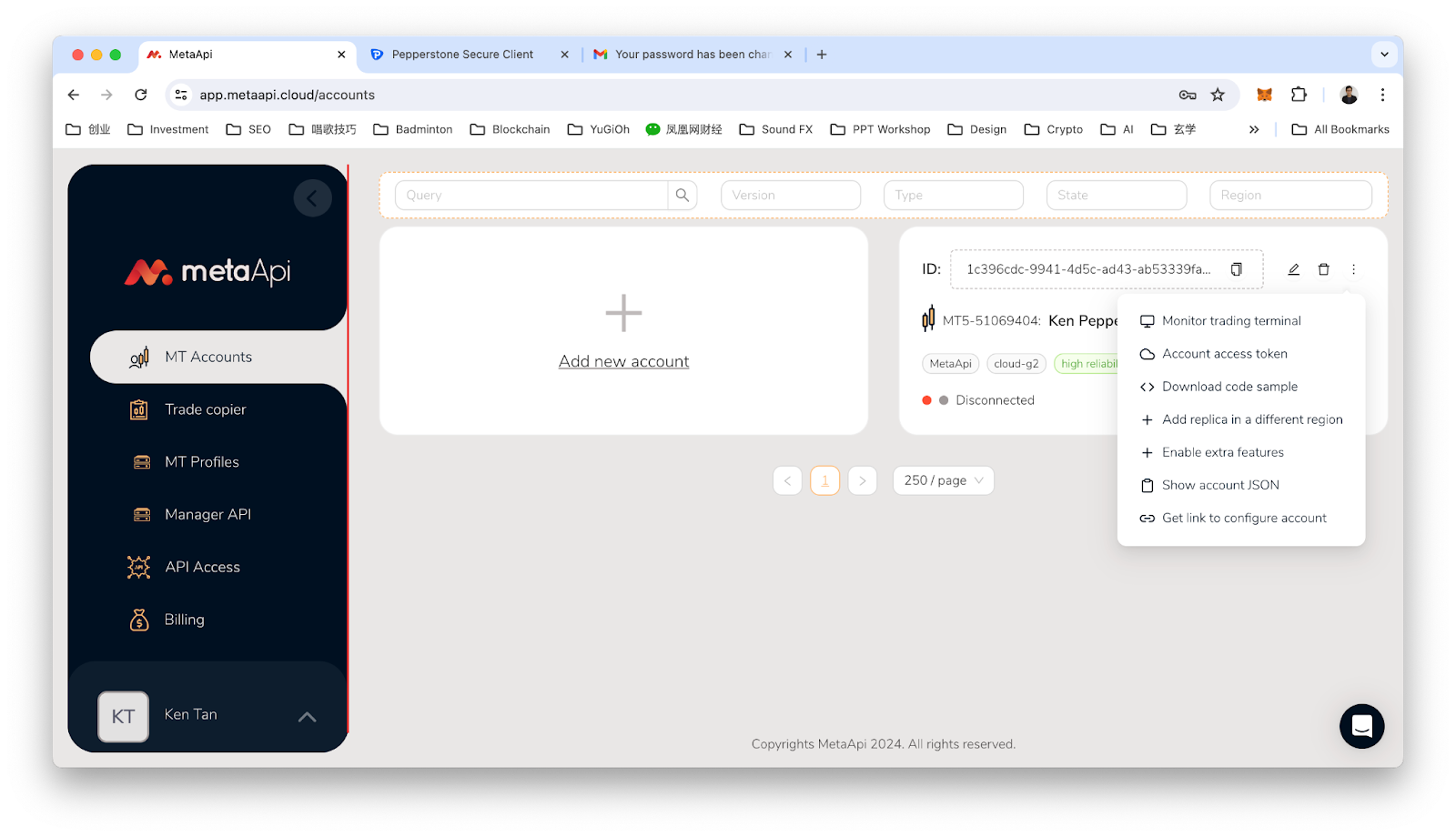Screen dimensions: 1456x837
Task: Click the KT user avatar
Action: pyautogui.click(x=123, y=717)
